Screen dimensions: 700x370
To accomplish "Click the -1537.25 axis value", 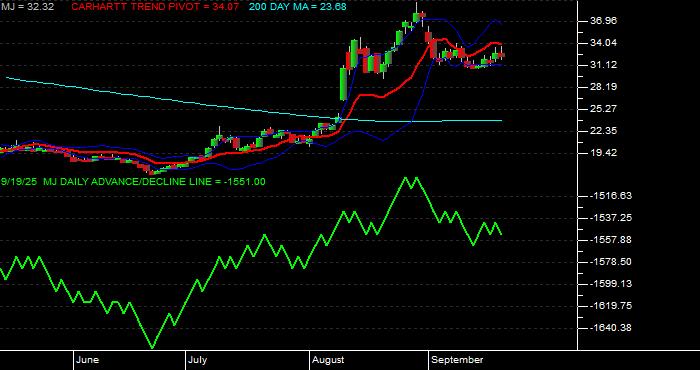I will [612, 218].
